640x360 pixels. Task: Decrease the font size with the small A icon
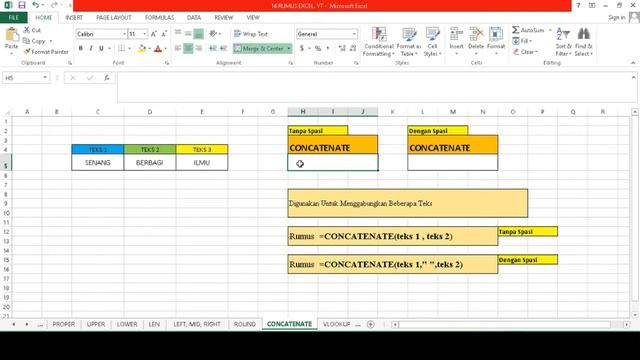point(164,34)
